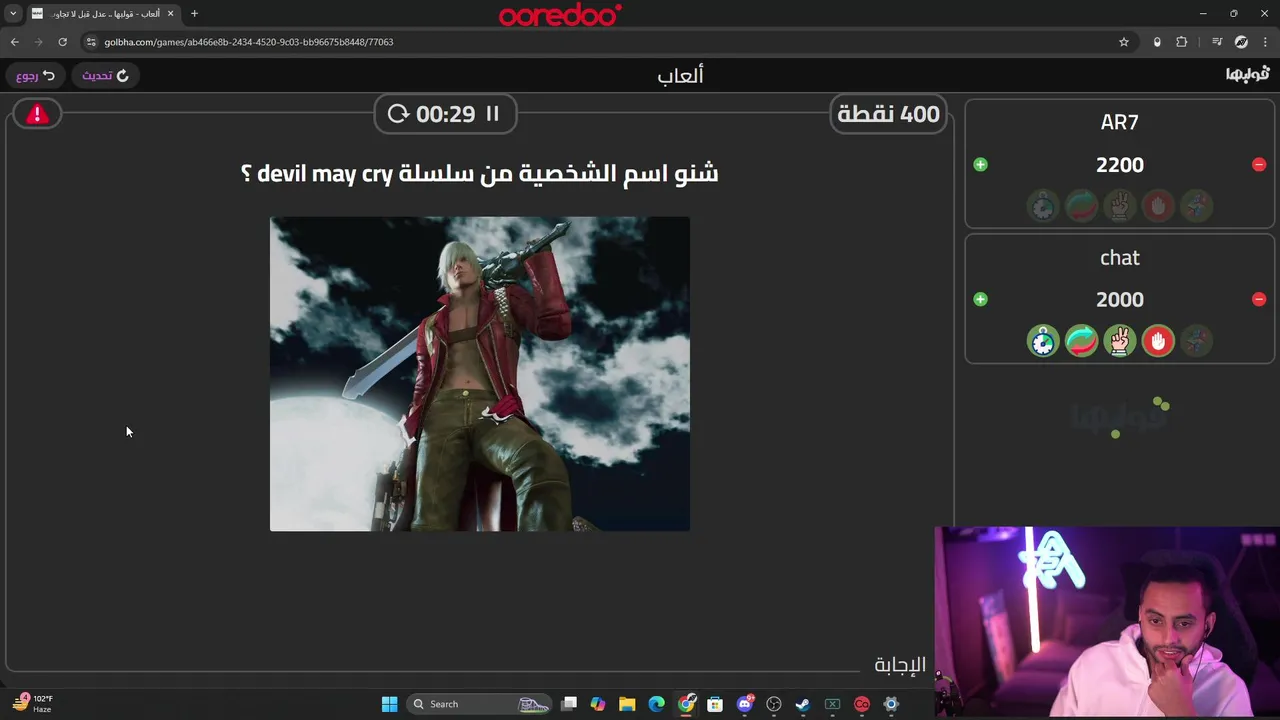The height and width of the screenshot is (720, 1280).
Task: Use chat team's stopwatch power-up
Action: (1043, 341)
